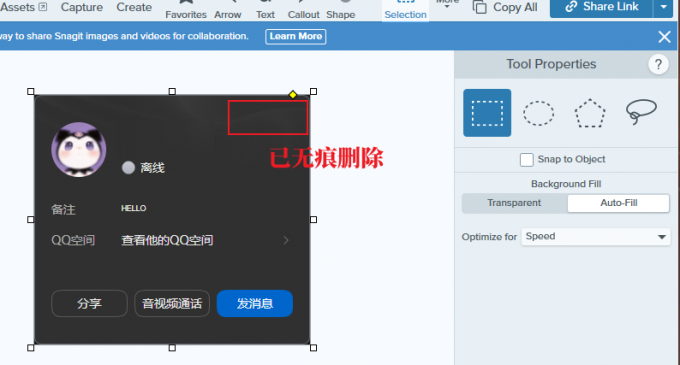
Task: Select the Favorites tool
Action: (186, 10)
